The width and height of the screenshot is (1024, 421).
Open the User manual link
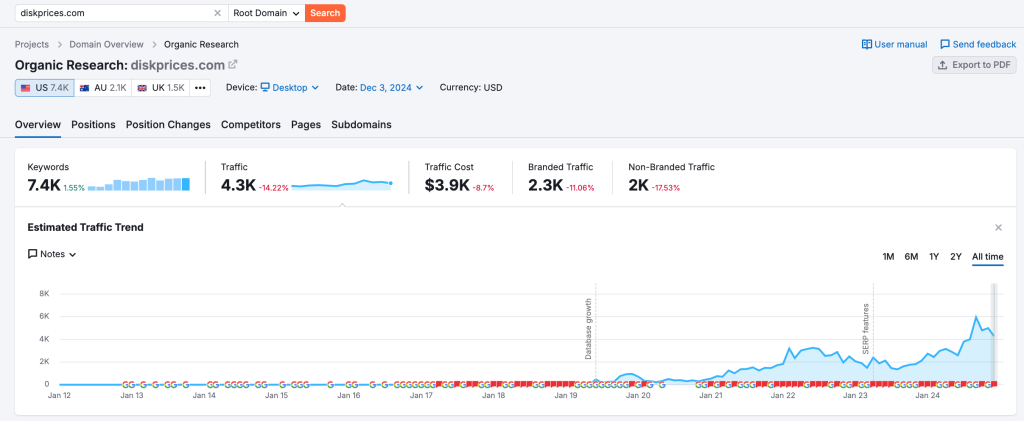tap(895, 44)
